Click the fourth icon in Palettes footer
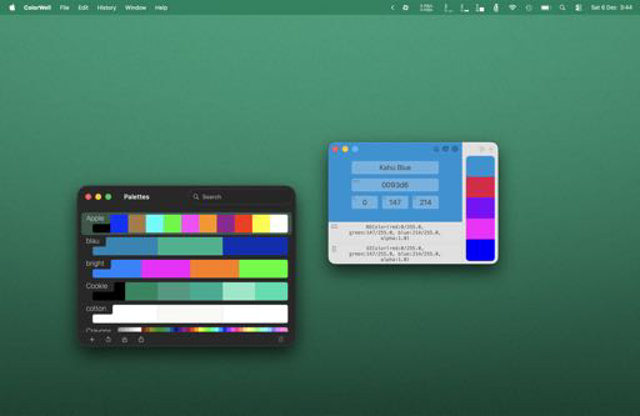 (x=141, y=339)
